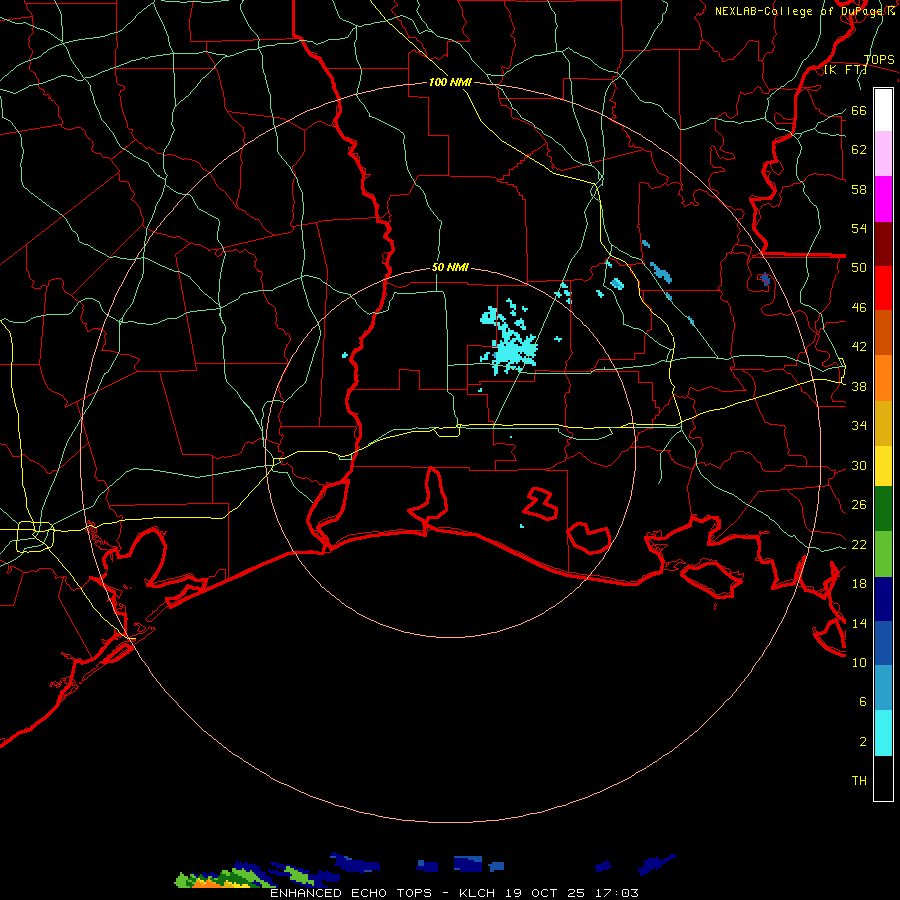Pick the dark red legend band
The image size is (900, 900).
[x=883, y=244]
